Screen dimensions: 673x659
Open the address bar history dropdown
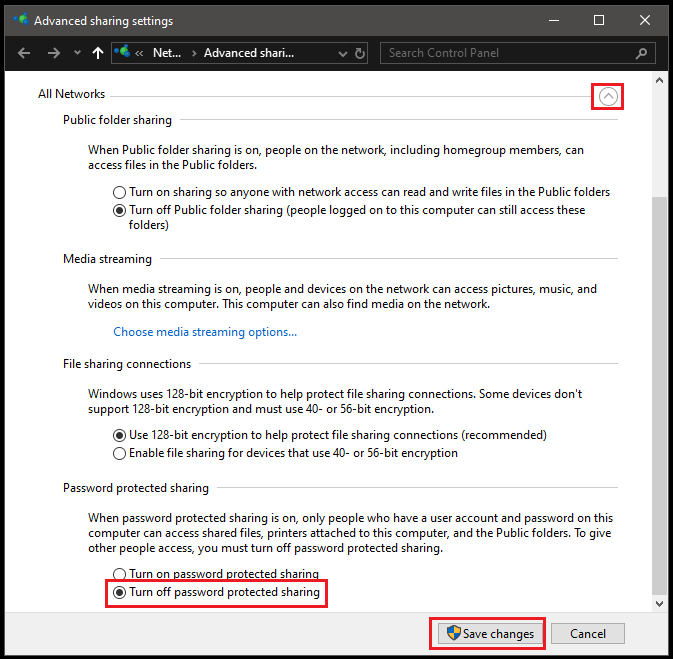coord(342,53)
